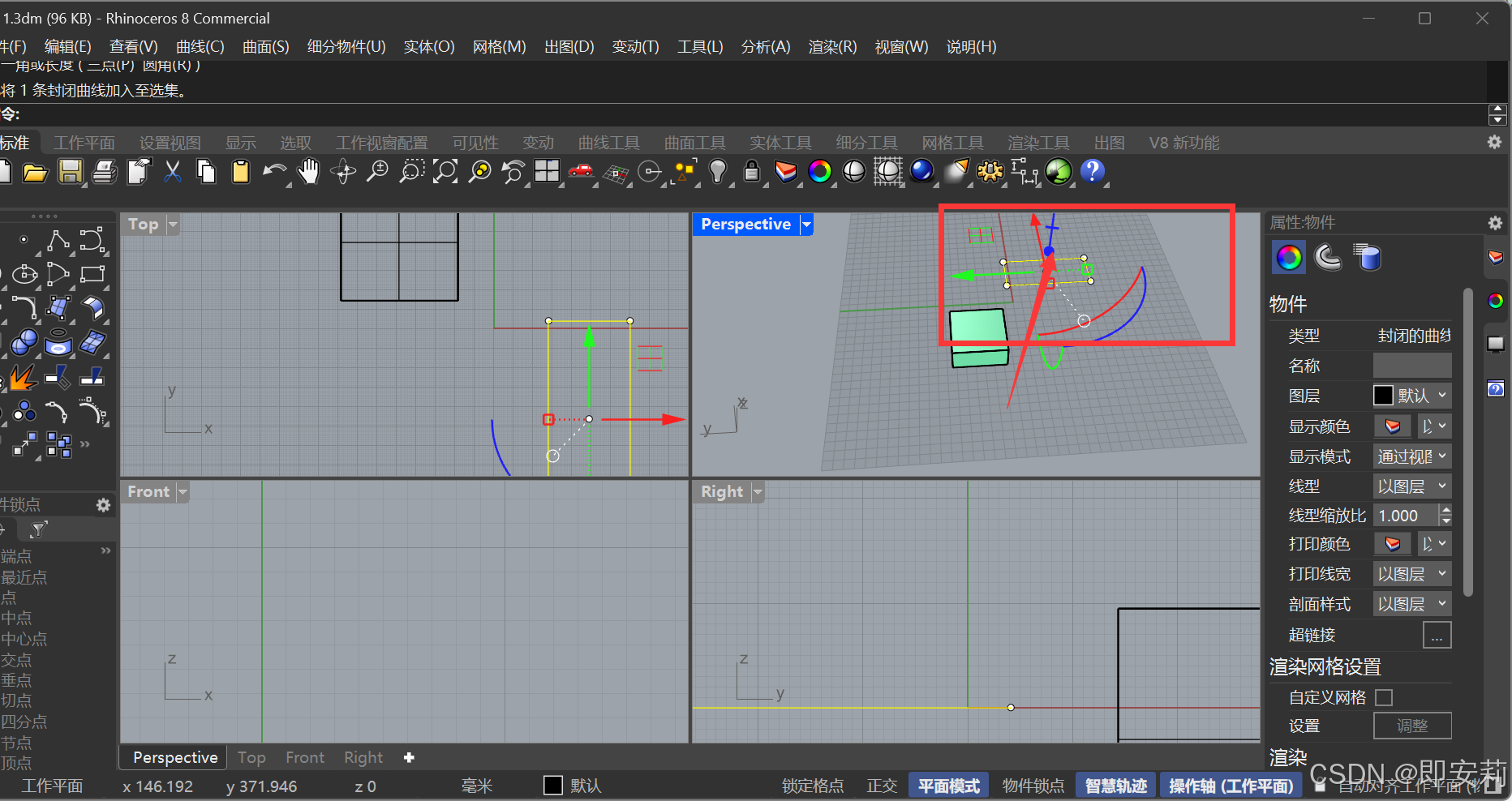Select the Boolean union spheres tool
Screen dimensions: 1512x801
click(24, 343)
